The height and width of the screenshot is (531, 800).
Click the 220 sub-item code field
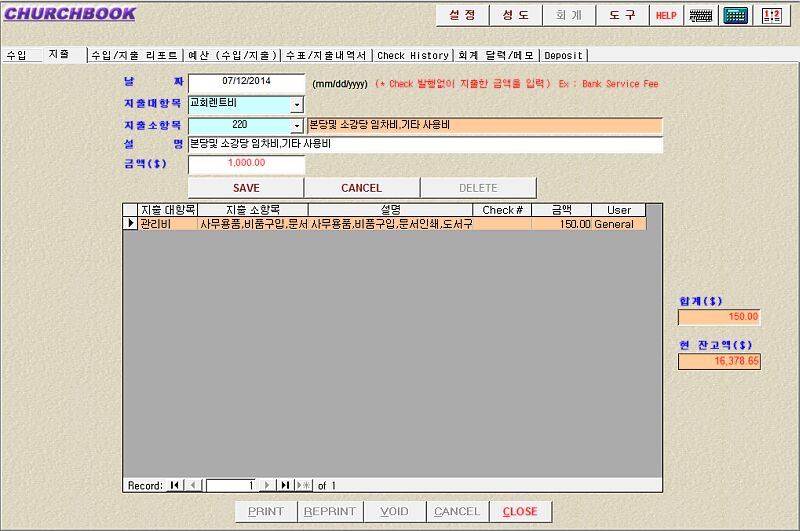[x=240, y=125]
